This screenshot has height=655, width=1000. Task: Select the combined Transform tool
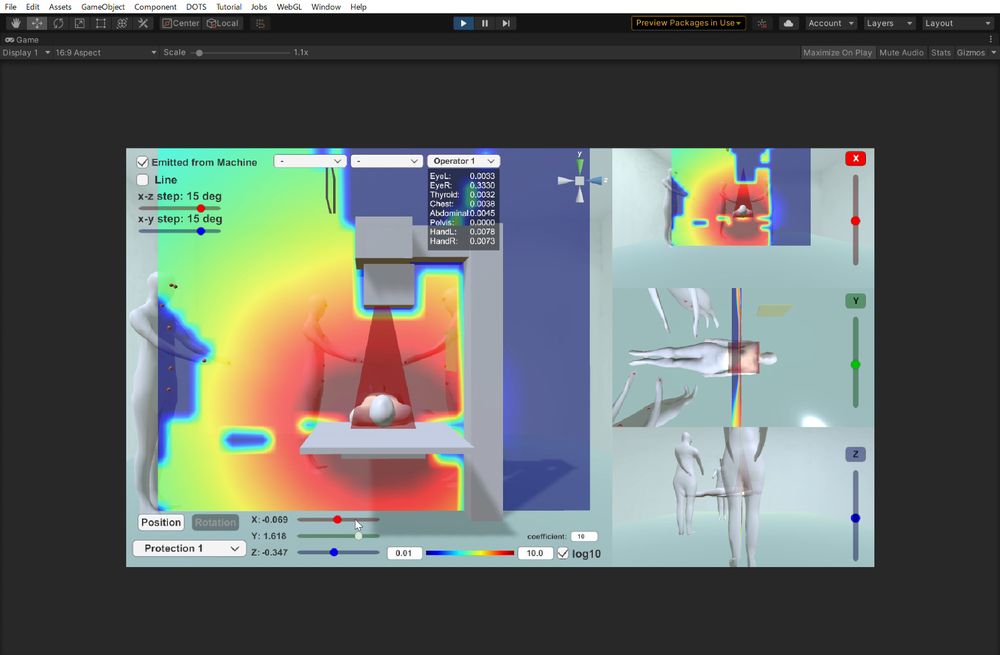click(x=122, y=23)
